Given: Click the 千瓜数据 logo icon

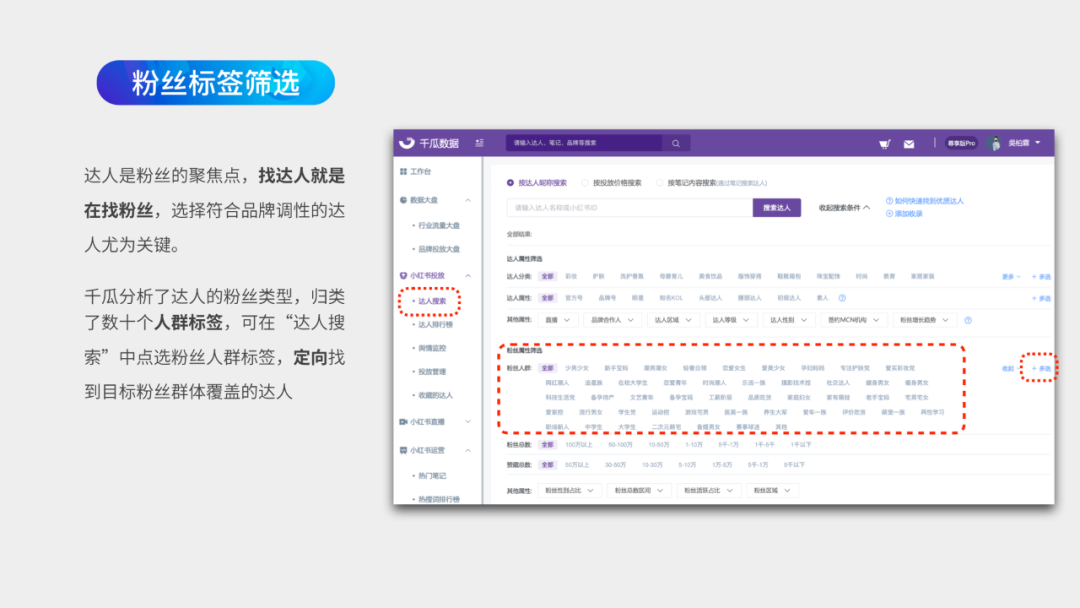Looking at the screenshot, I should coord(407,143).
